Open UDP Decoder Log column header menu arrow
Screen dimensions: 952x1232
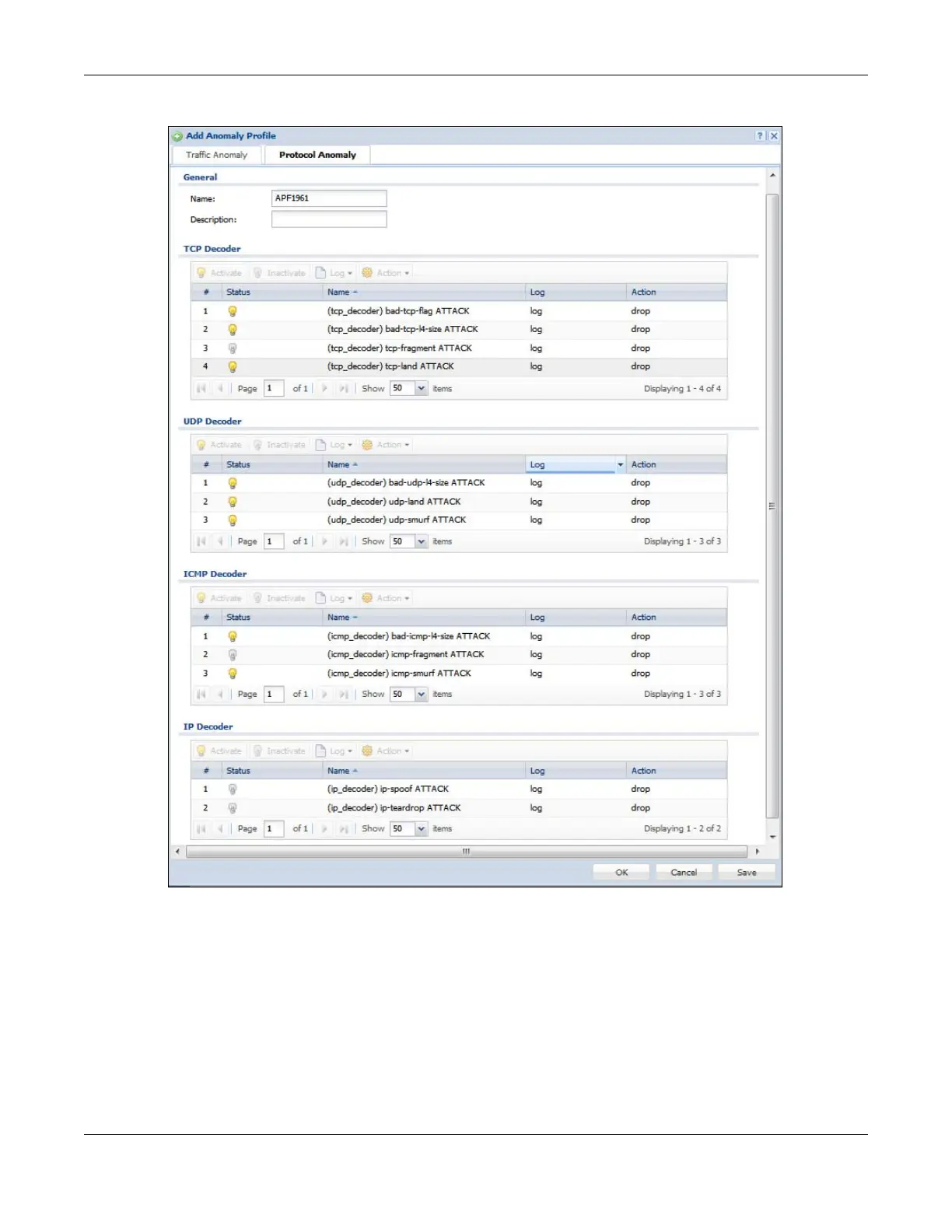620,465
